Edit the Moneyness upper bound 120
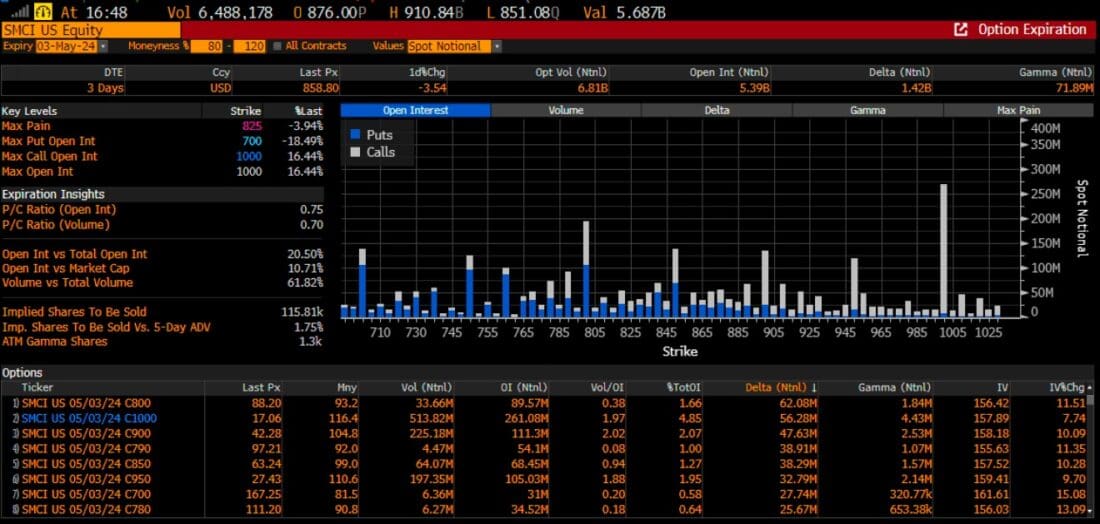Image resolution: width=1100 pixels, height=524 pixels. click(x=250, y=46)
